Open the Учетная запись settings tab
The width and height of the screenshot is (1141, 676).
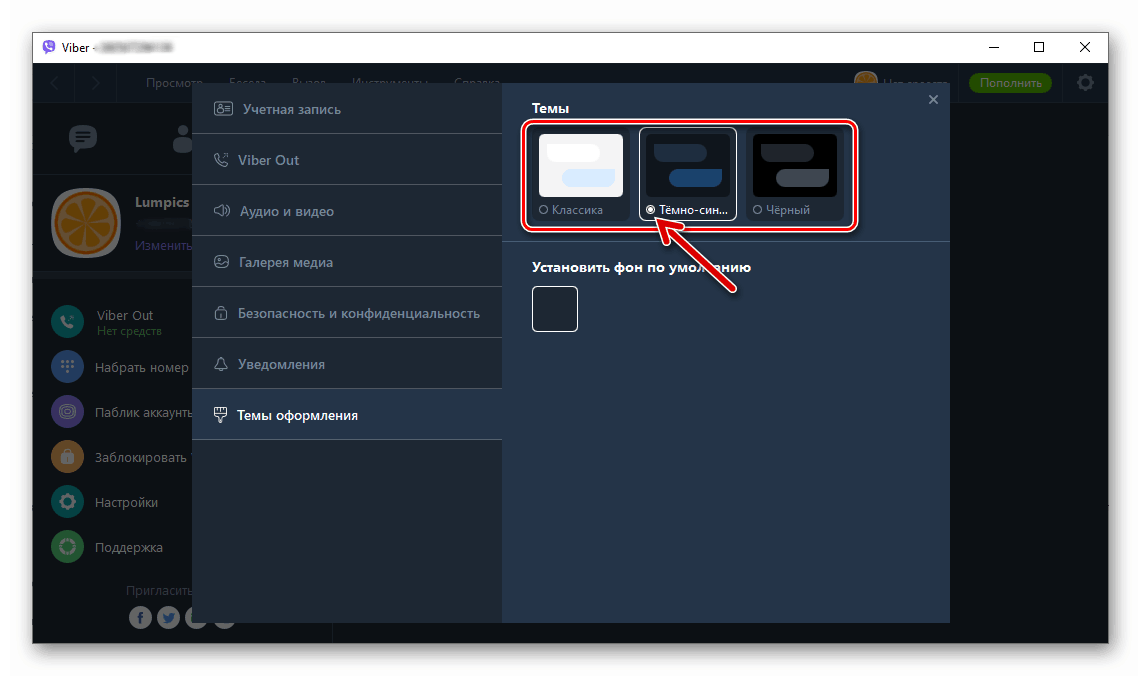coord(347,108)
